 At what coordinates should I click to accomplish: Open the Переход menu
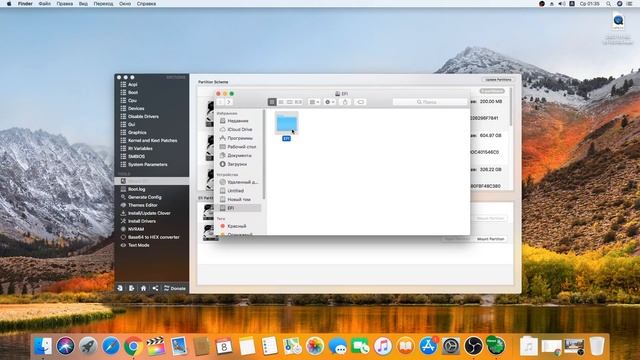103,4
